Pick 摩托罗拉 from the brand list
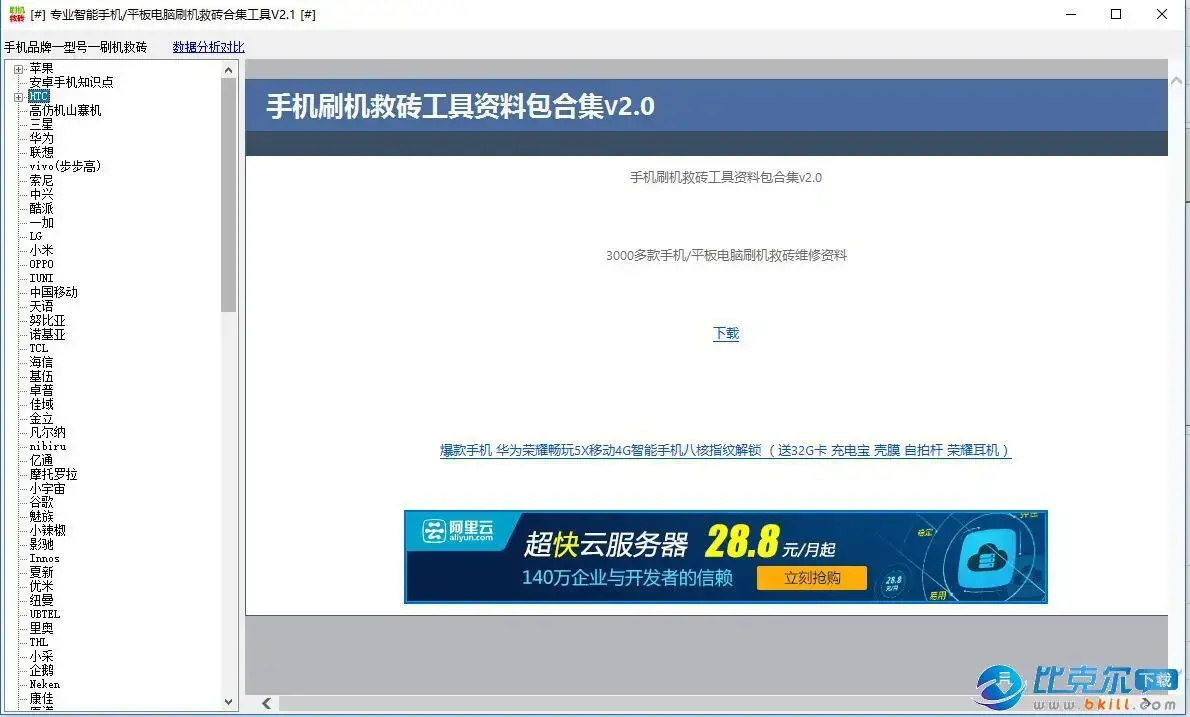 [53, 474]
